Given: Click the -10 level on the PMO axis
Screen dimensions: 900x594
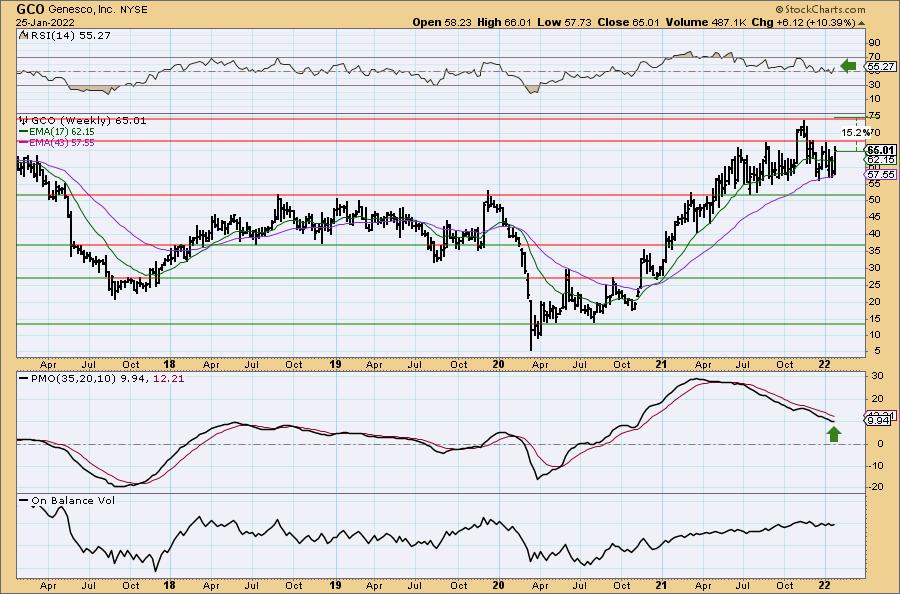Looking at the screenshot, I should tap(875, 465).
